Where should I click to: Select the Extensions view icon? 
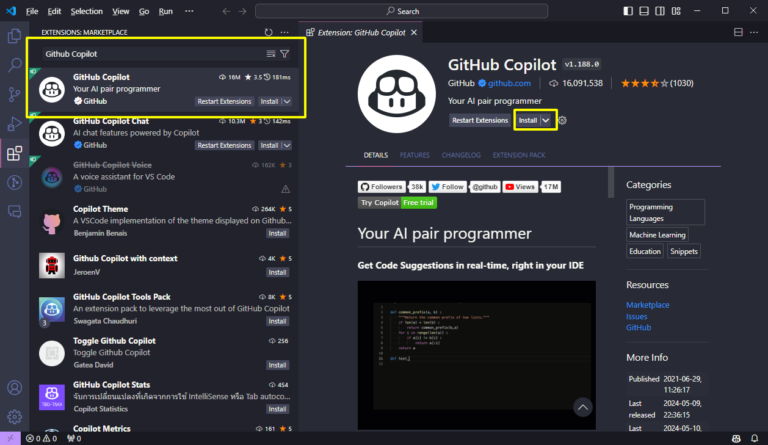[x=14, y=153]
